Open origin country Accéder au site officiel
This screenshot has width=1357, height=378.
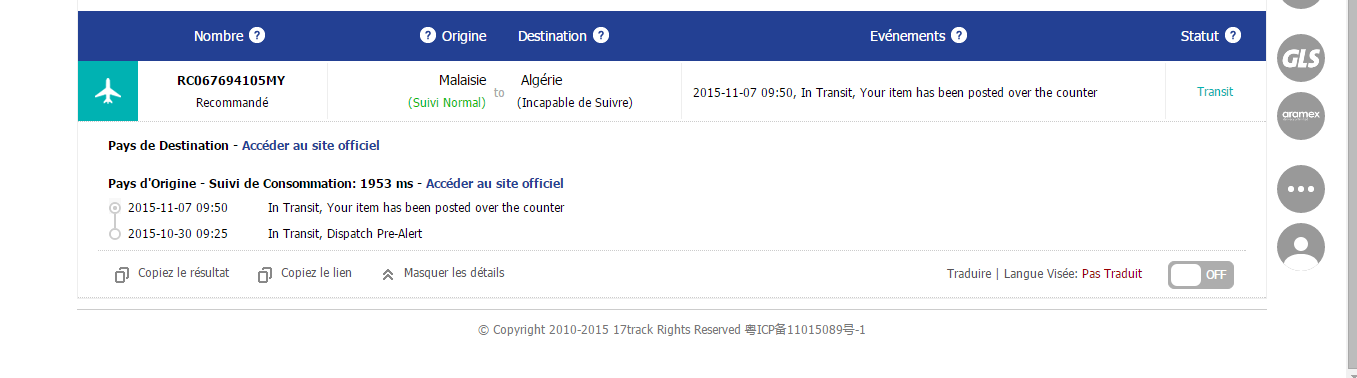[495, 184]
